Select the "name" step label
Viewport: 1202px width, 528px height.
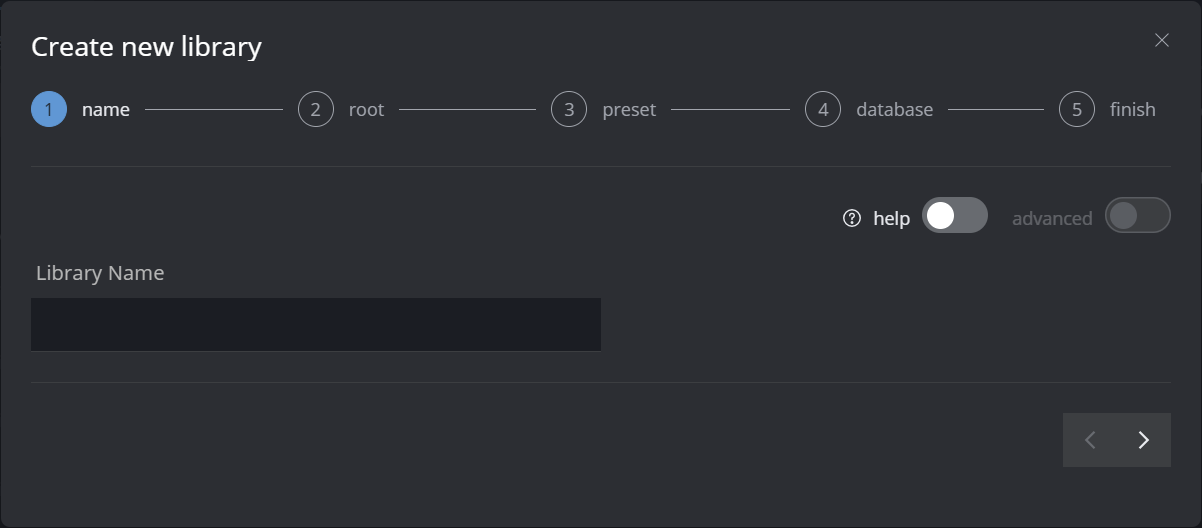point(106,110)
